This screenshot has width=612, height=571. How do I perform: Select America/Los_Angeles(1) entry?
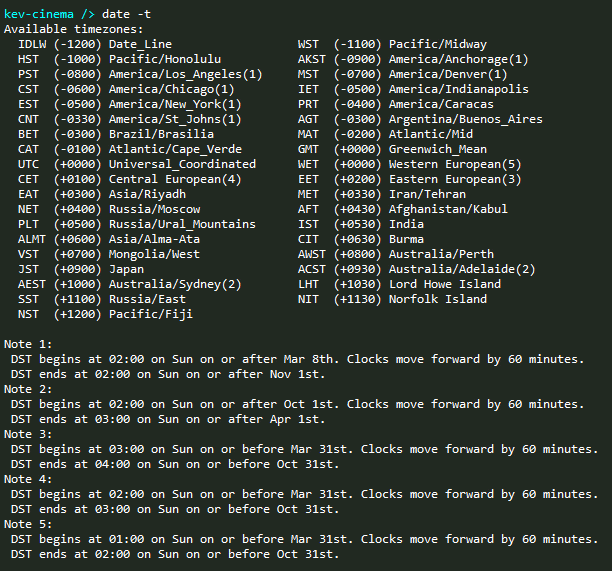coord(185,74)
